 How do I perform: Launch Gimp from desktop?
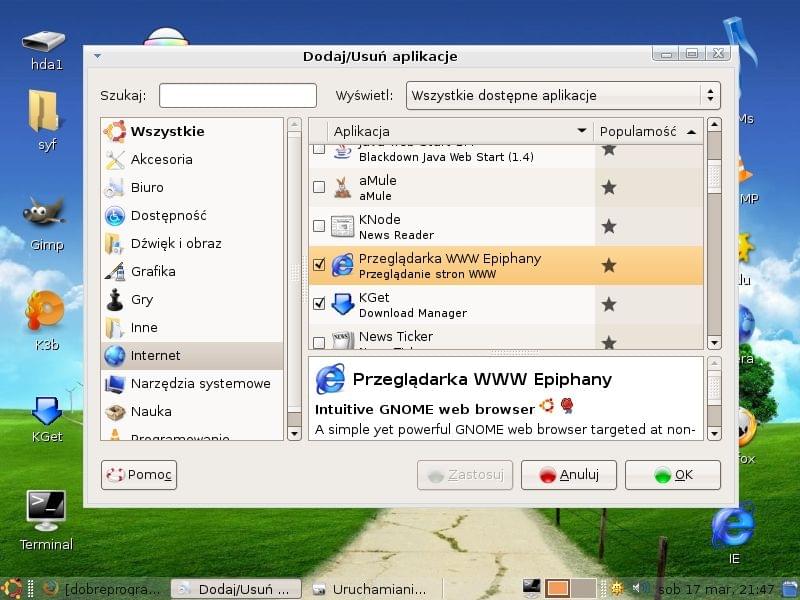click(x=46, y=224)
